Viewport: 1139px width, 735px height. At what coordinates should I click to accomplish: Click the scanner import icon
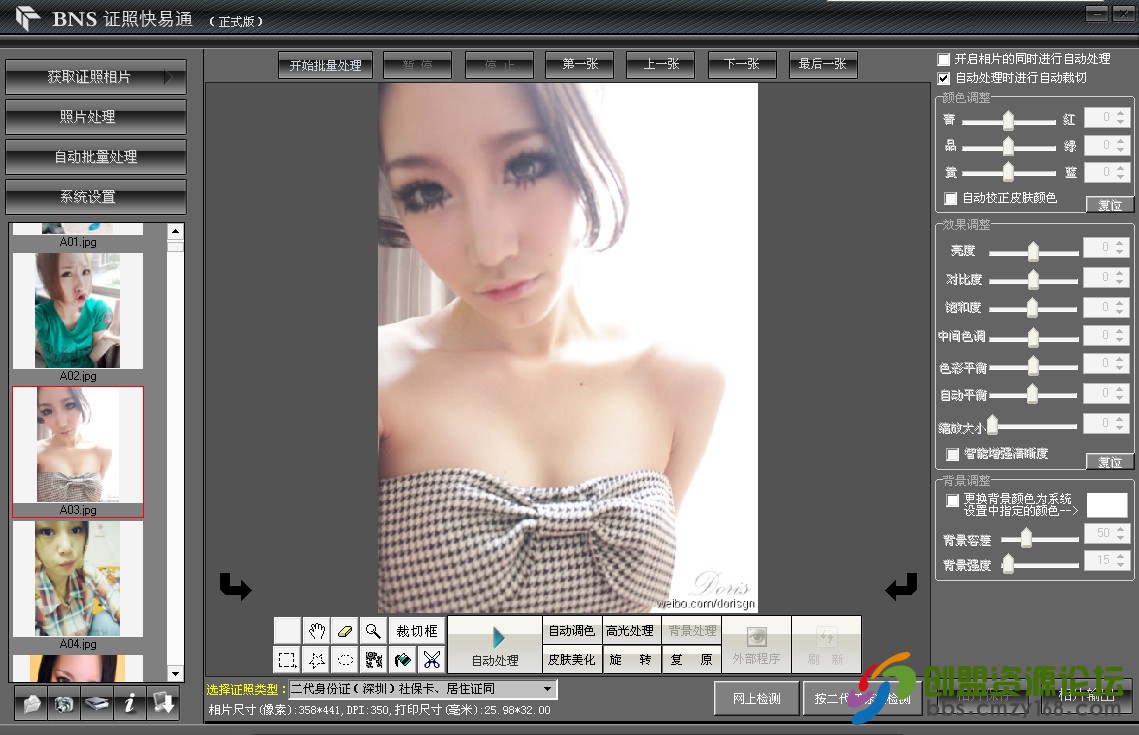(97, 703)
